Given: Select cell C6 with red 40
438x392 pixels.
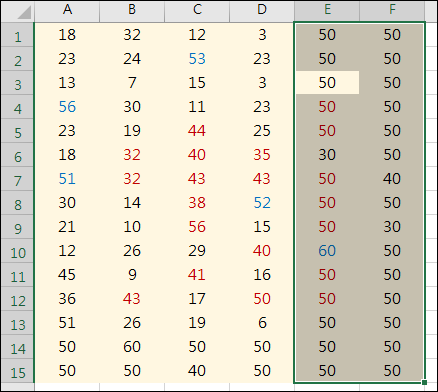Looking at the screenshot, I should tap(197, 155).
